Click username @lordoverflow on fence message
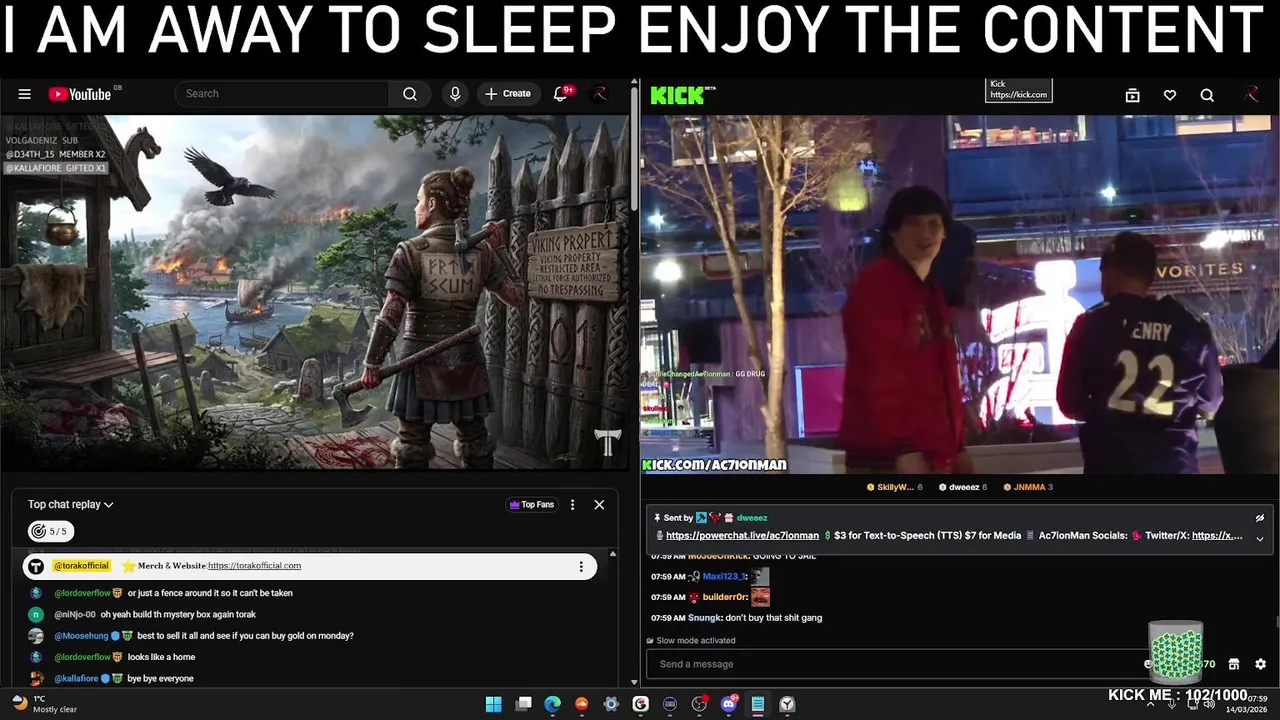This screenshot has width=1280, height=720. [82, 593]
